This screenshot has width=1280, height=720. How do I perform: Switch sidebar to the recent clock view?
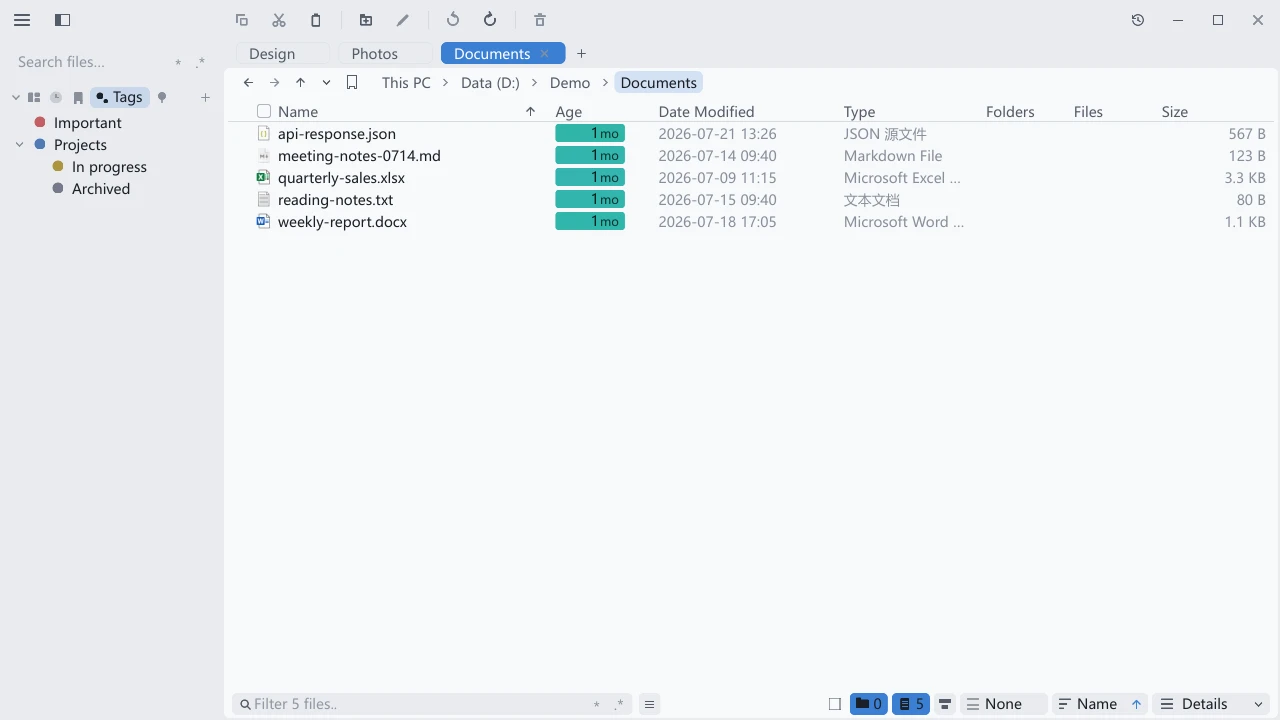[x=56, y=97]
